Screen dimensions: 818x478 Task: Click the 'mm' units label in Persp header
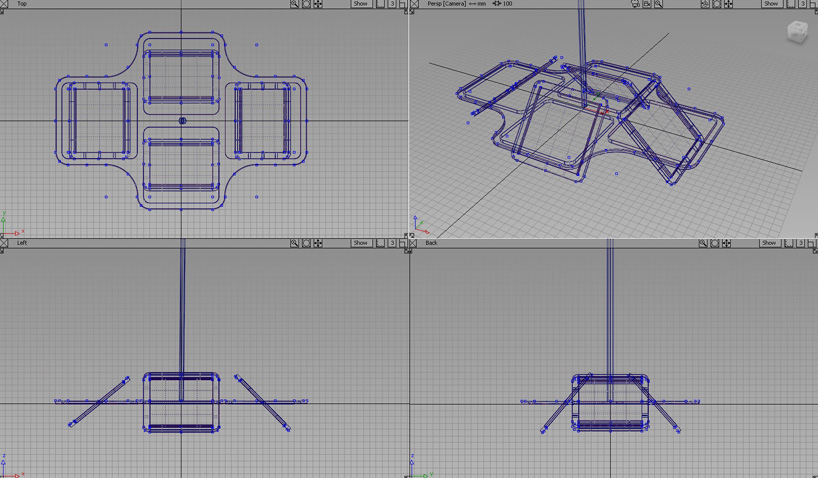pyautogui.click(x=481, y=4)
